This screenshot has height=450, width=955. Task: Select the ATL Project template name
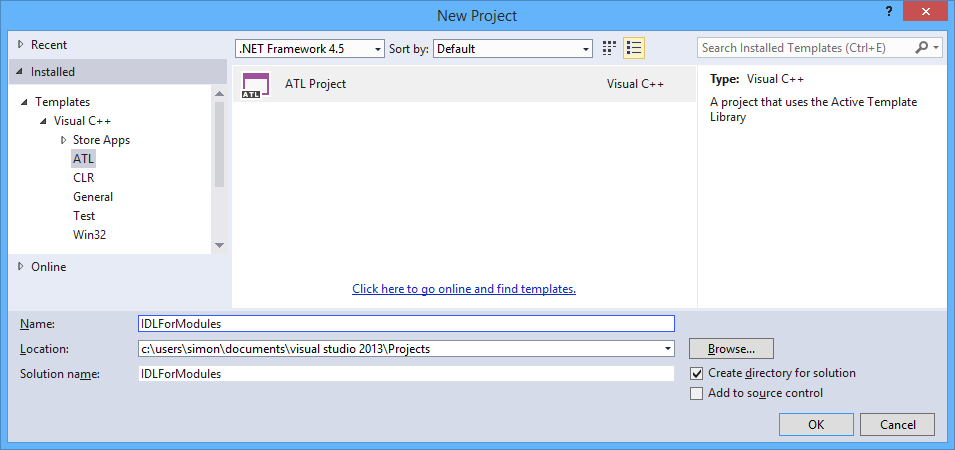pyautogui.click(x=315, y=84)
